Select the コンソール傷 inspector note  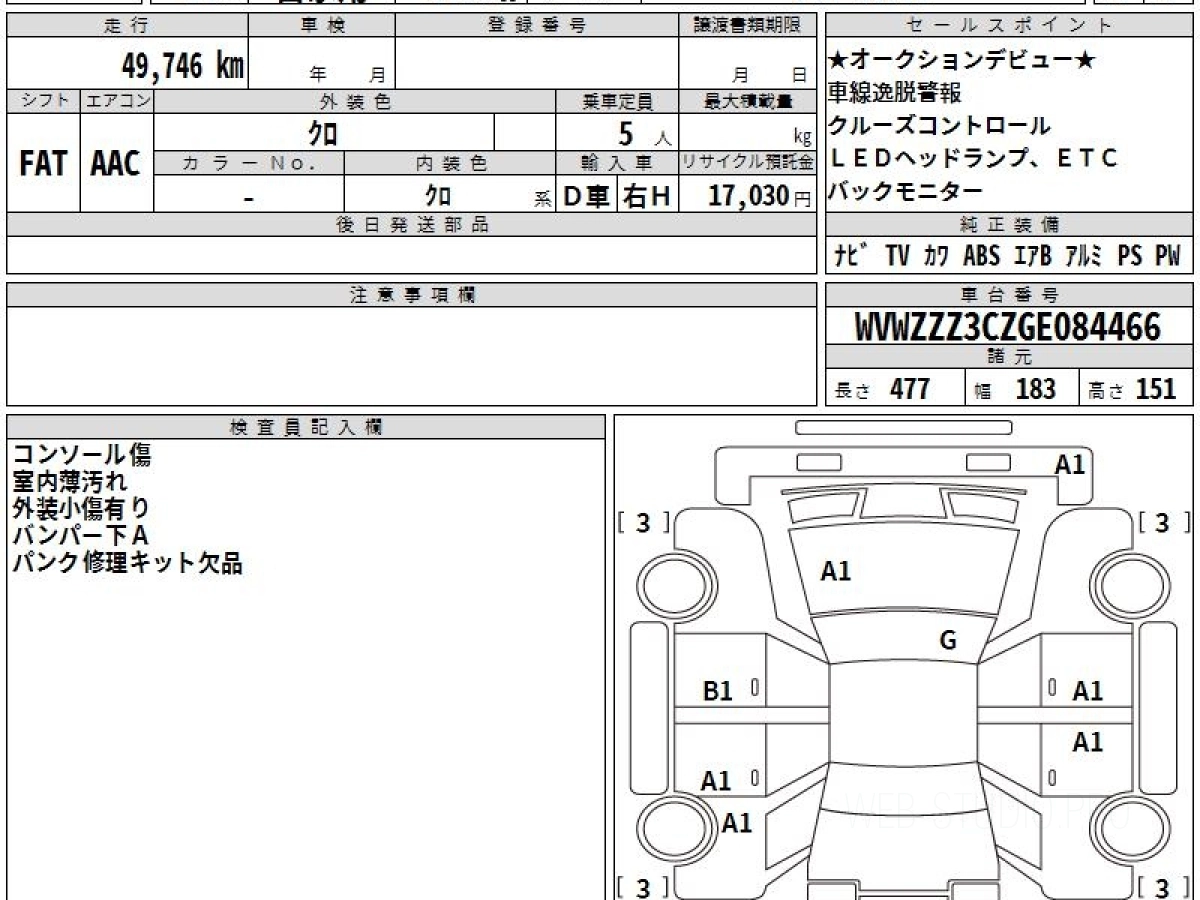coord(82,455)
